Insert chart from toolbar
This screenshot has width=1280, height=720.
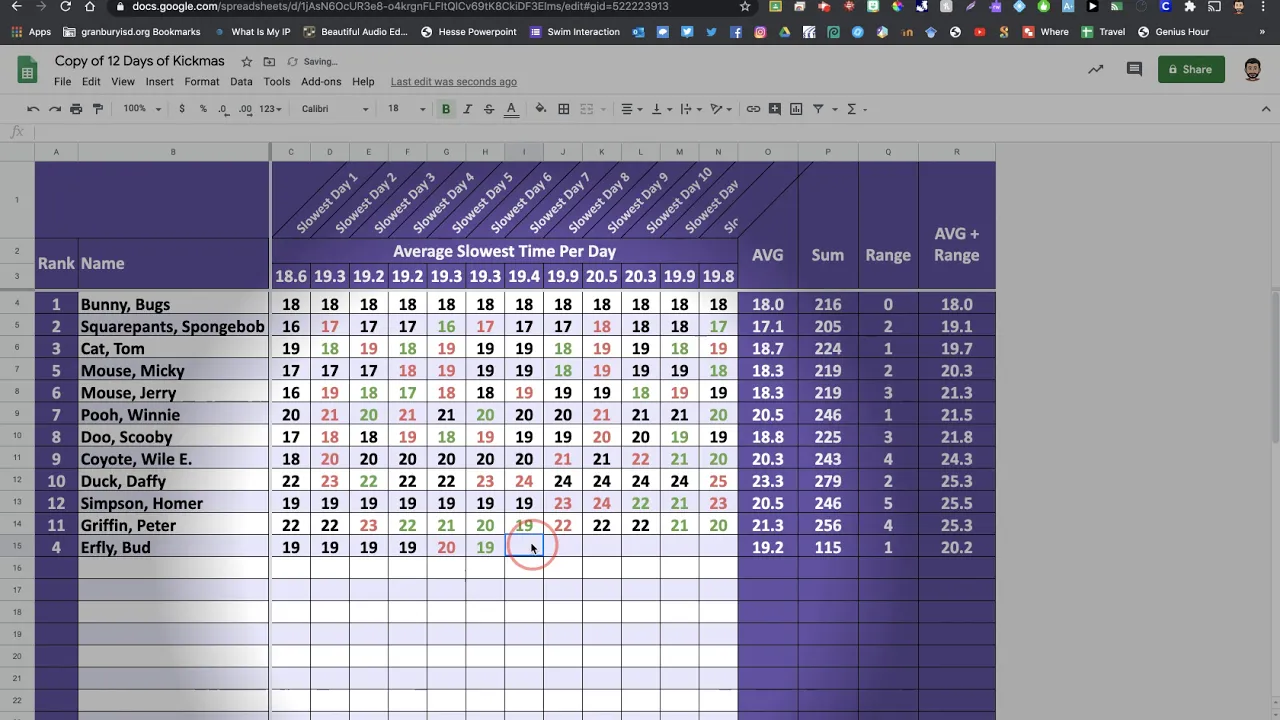[796, 109]
